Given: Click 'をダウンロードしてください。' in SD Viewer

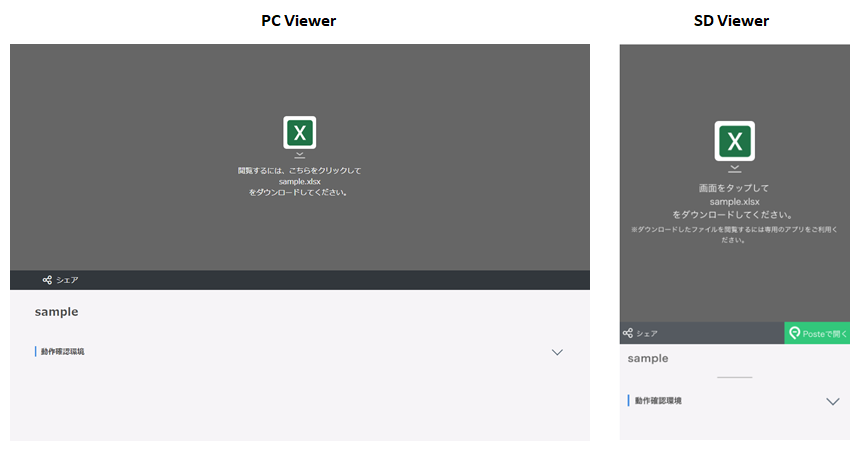Looking at the screenshot, I should pos(733,215).
